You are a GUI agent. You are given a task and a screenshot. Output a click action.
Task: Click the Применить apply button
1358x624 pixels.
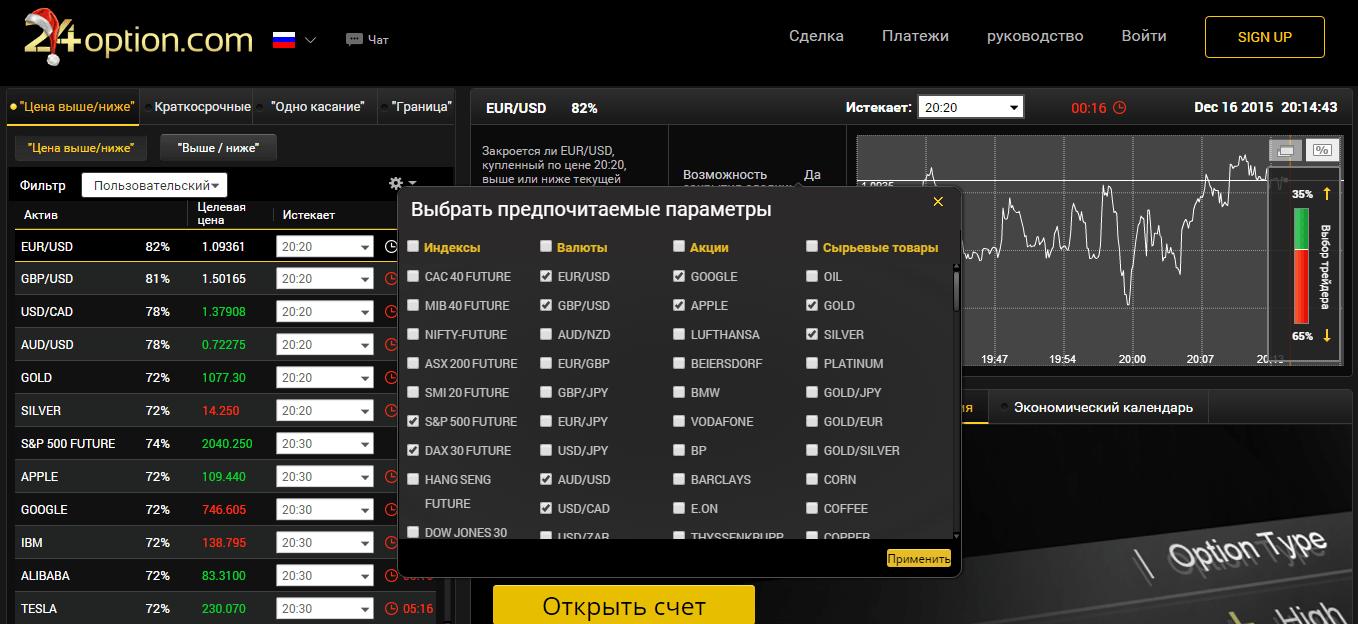click(919, 559)
